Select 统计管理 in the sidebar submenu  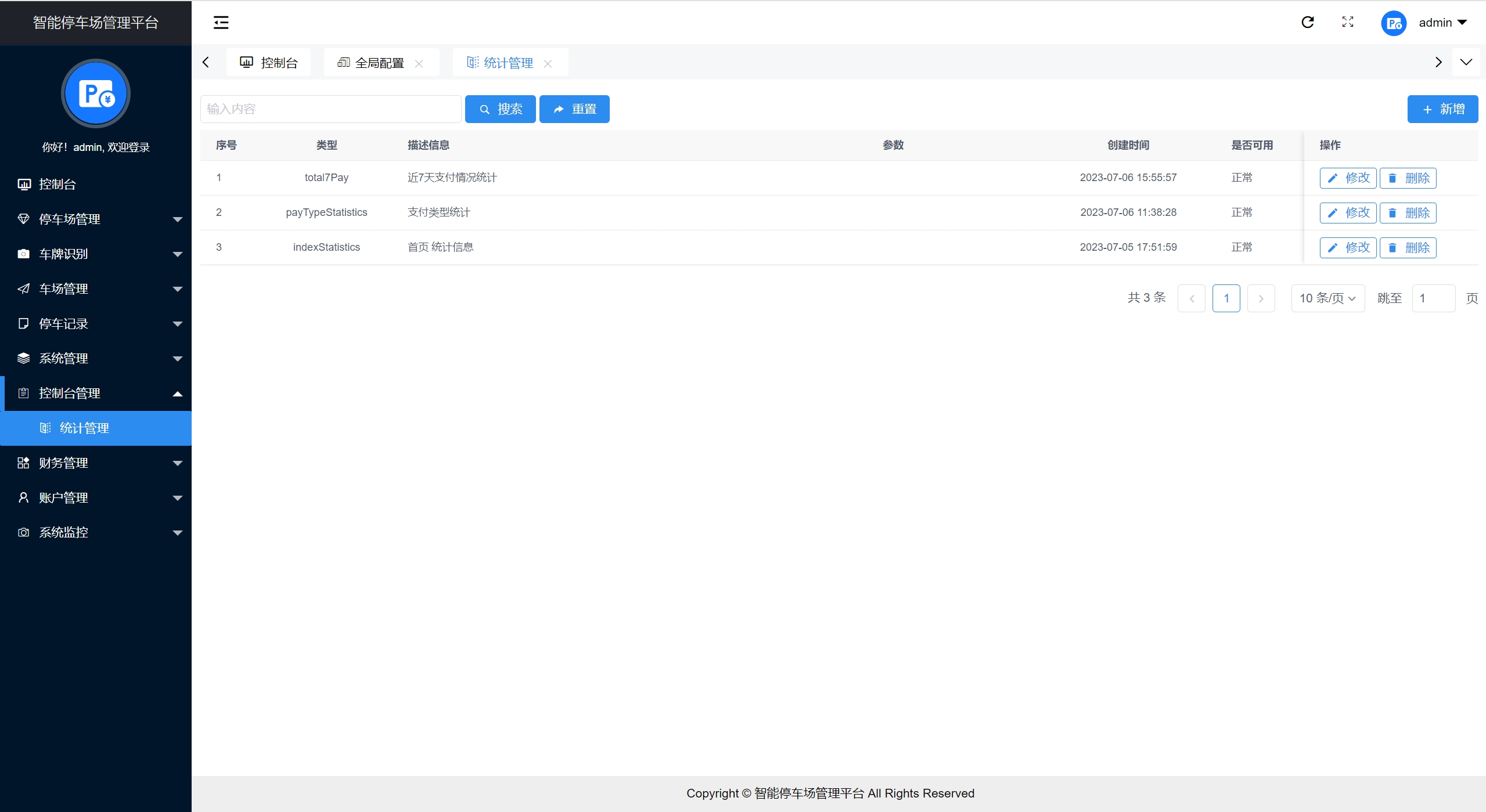click(84, 428)
